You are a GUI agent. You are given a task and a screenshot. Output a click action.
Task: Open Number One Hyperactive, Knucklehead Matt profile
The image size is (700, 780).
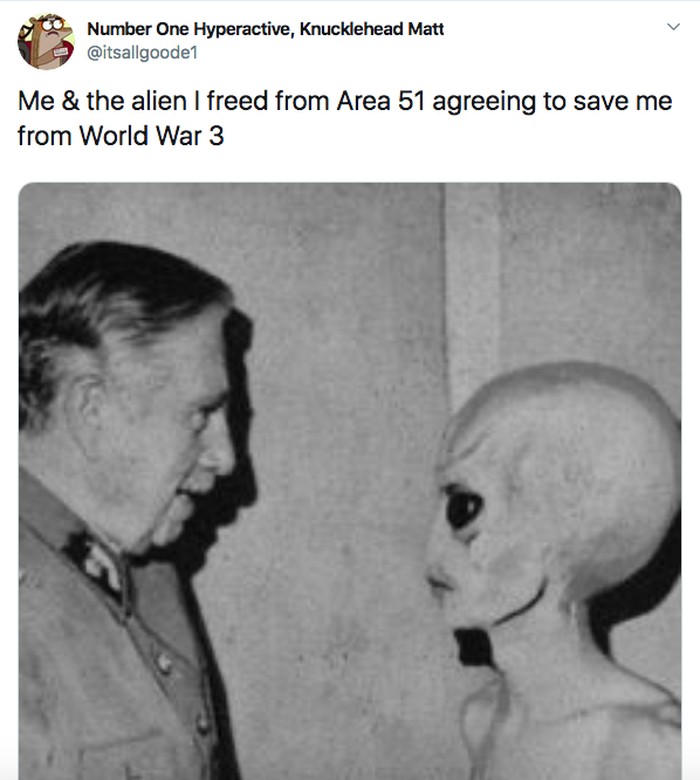265,29
